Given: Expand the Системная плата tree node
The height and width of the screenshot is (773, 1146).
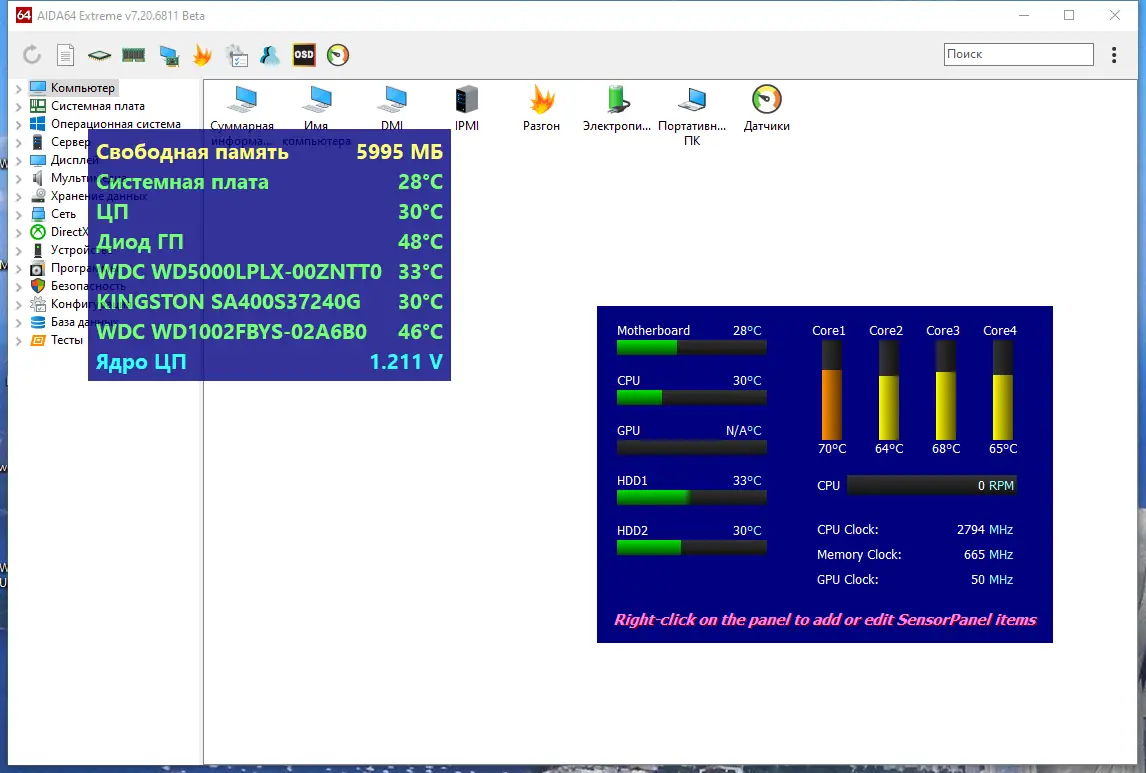Looking at the screenshot, I should click(x=18, y=107).
